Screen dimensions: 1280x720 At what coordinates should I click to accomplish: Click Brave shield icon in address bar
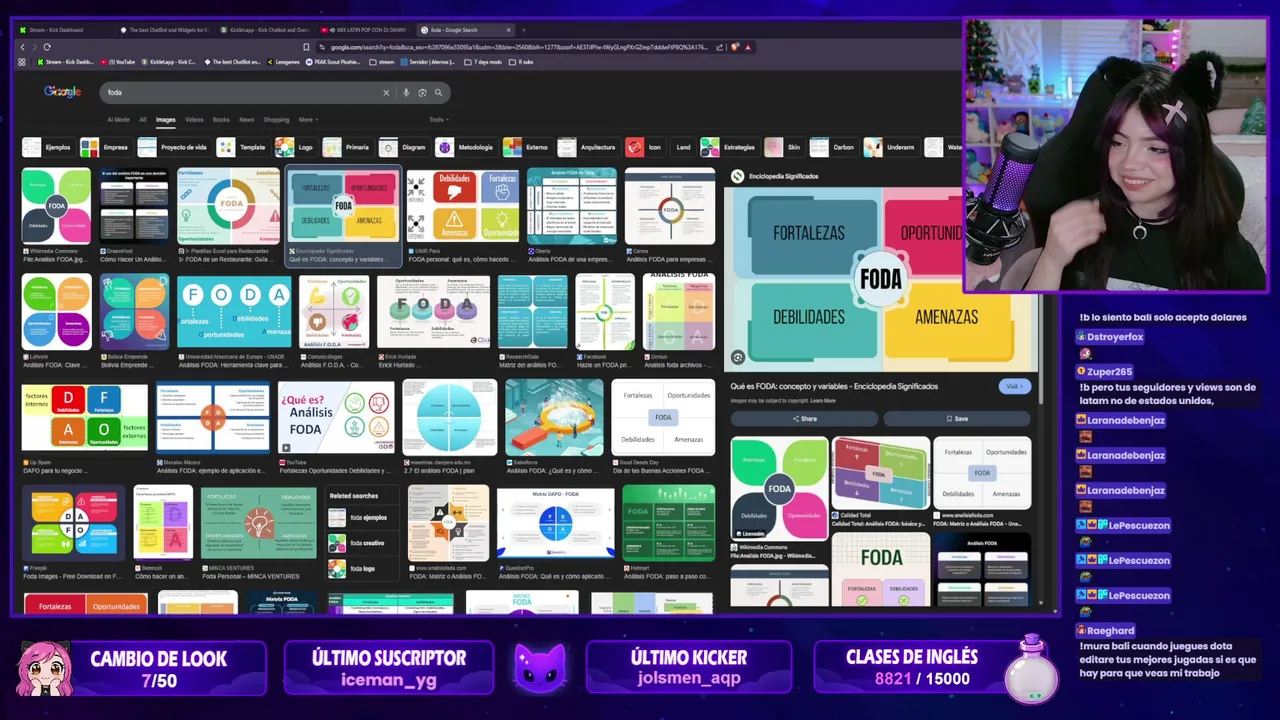point(735,47)
